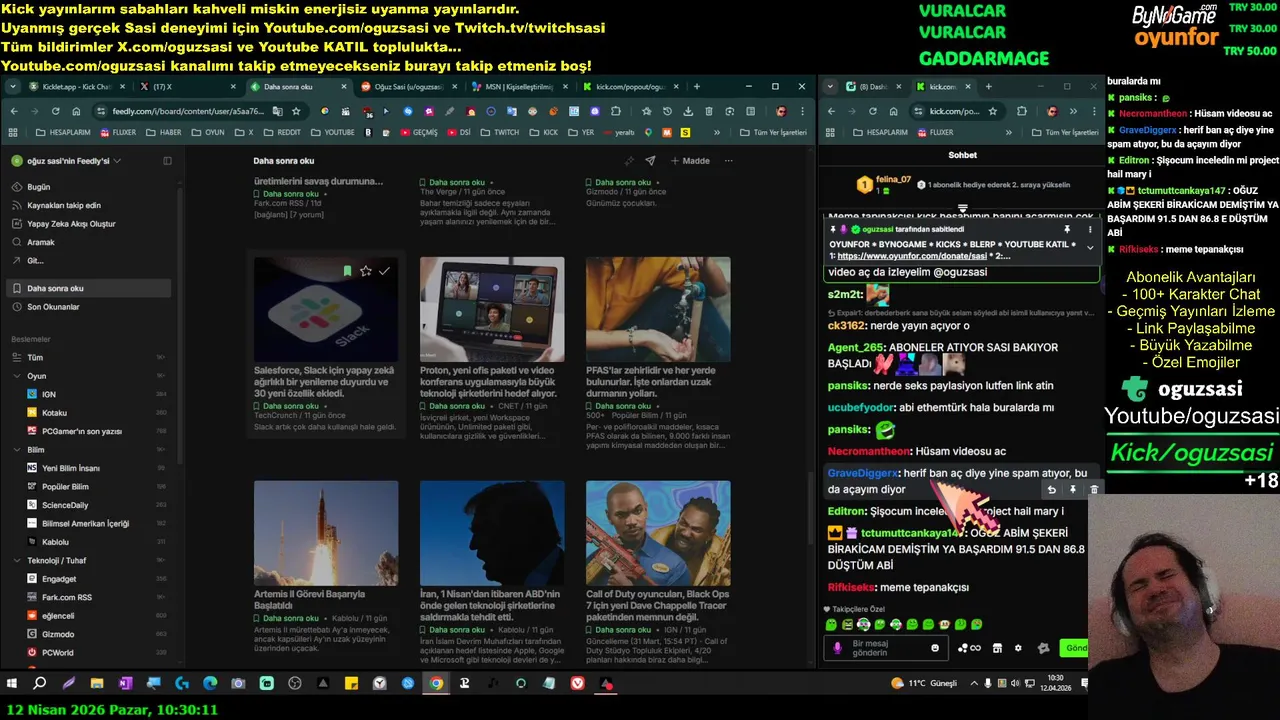Viewport: 1280px width, 720px height.
Task: Open the oyunfor.com donate link
Action: 912,256
